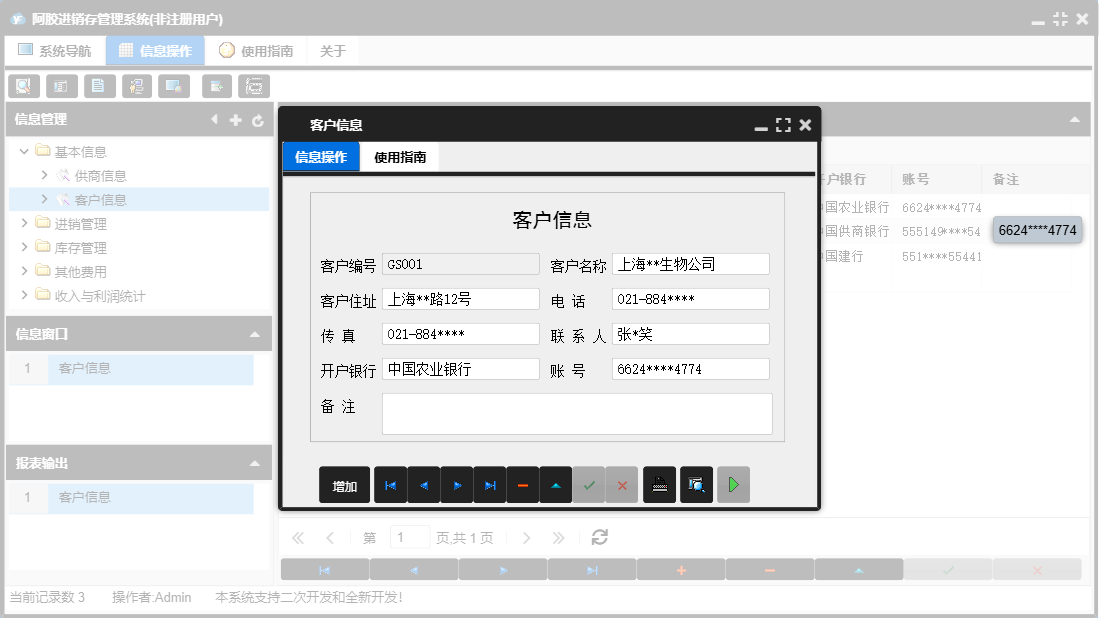Screen dimensions: 1099x618
Task: Open the 系统导航 tab at the top
Action: 56,49
